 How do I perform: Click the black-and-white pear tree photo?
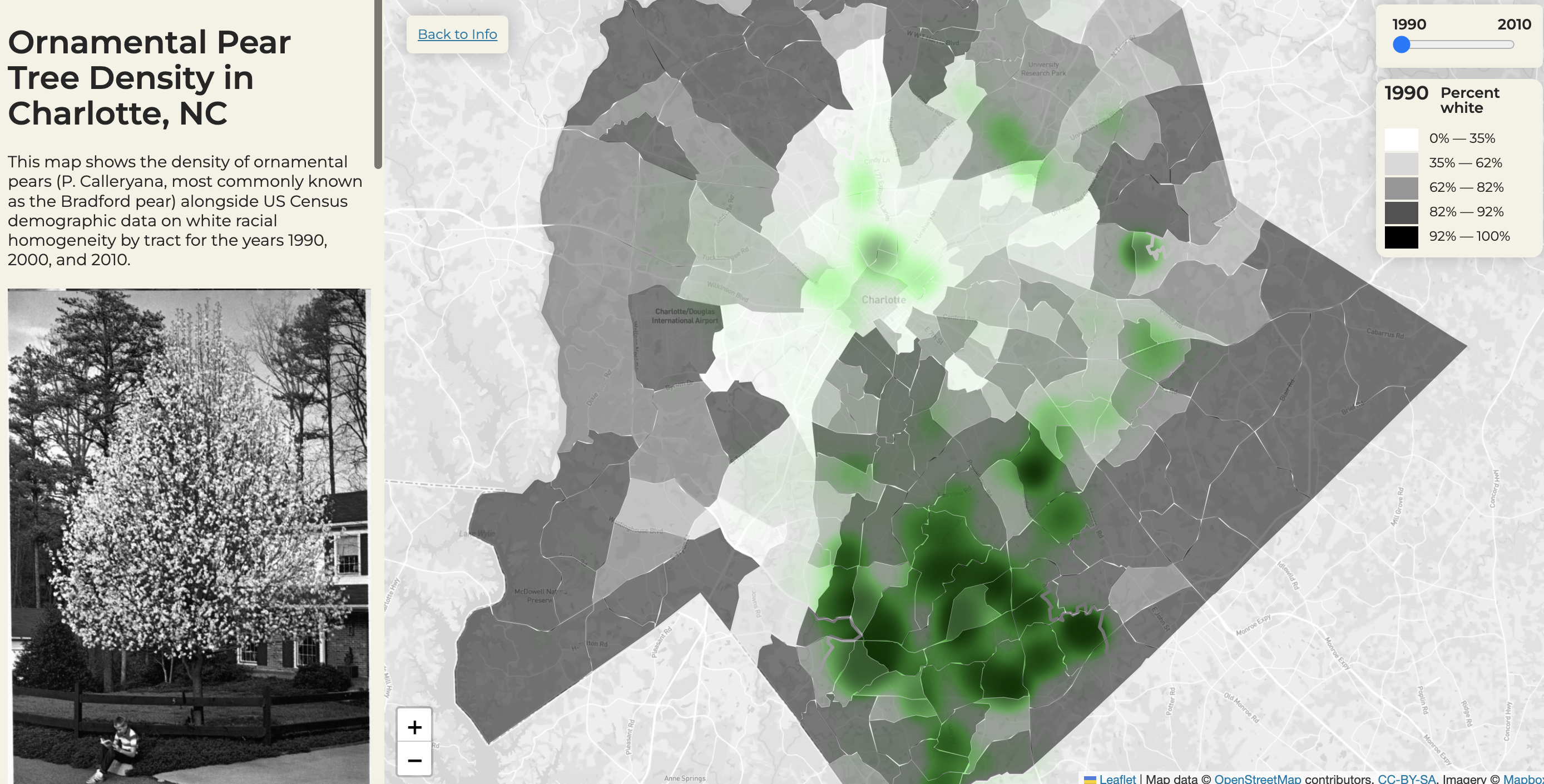pyautogui.click(x=189, y=533)
